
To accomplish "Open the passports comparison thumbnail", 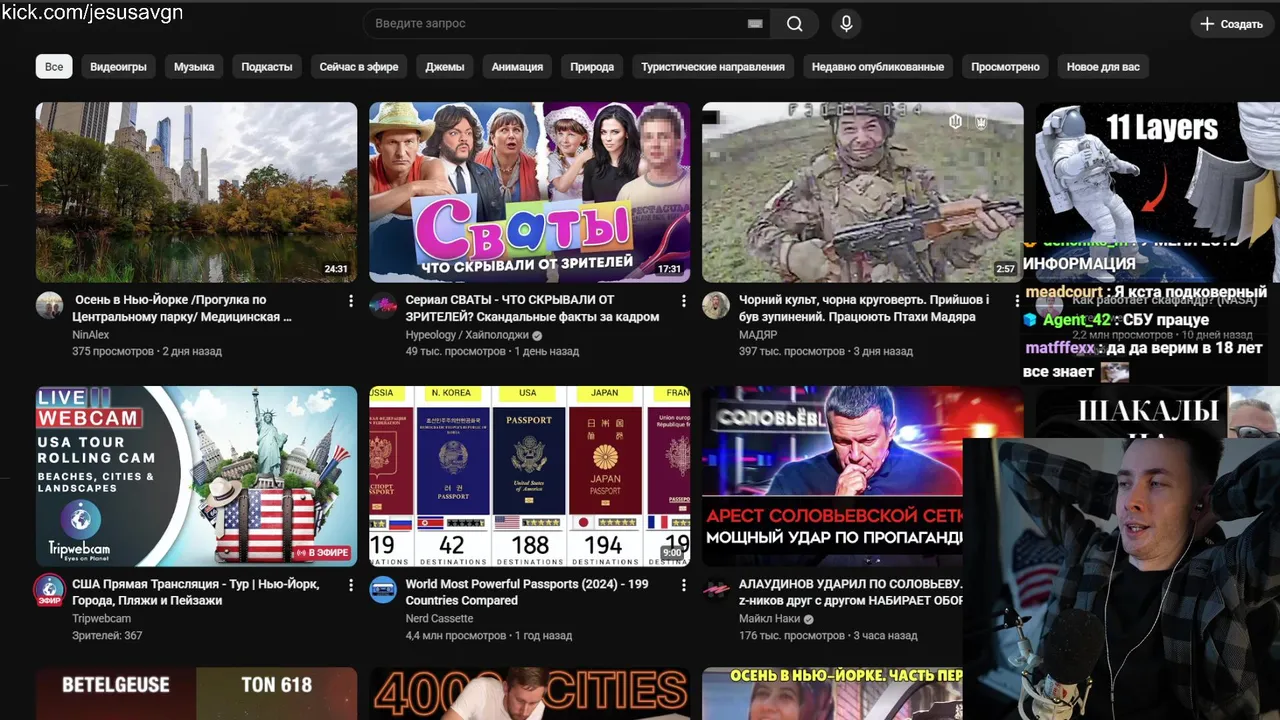I will 529,476.
